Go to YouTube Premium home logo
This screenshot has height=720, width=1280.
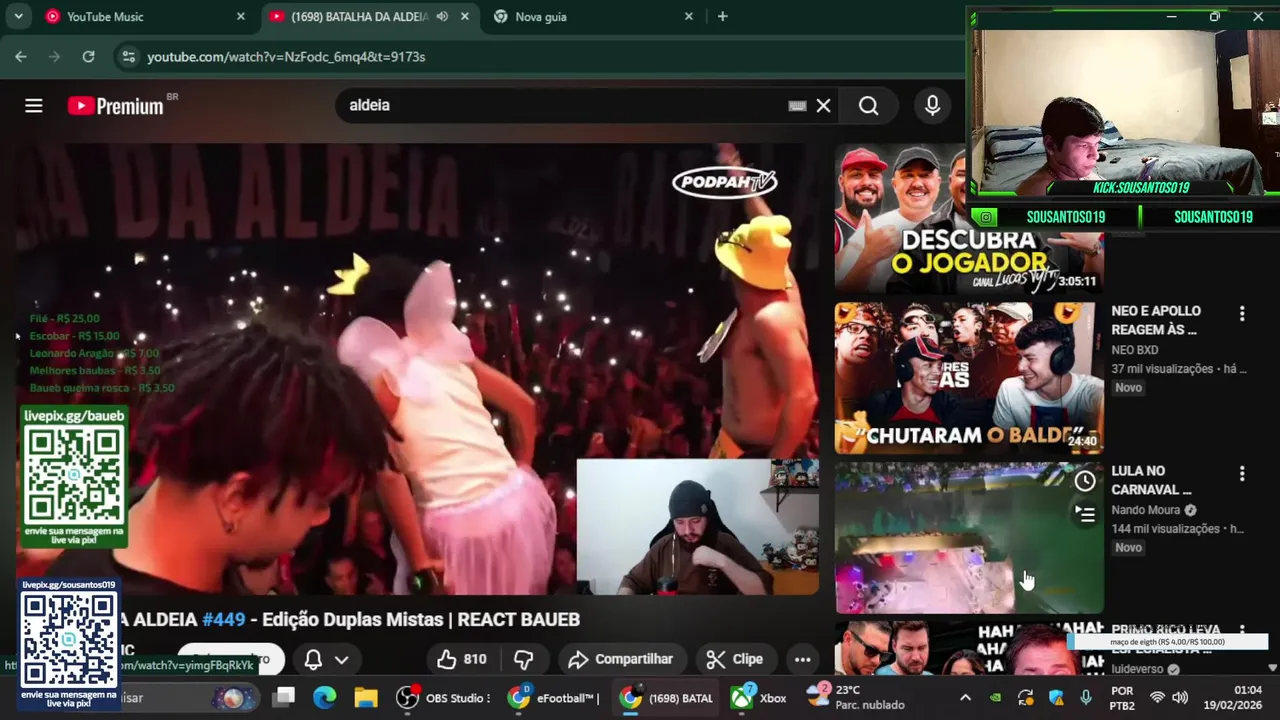click(x=116, y=106)
